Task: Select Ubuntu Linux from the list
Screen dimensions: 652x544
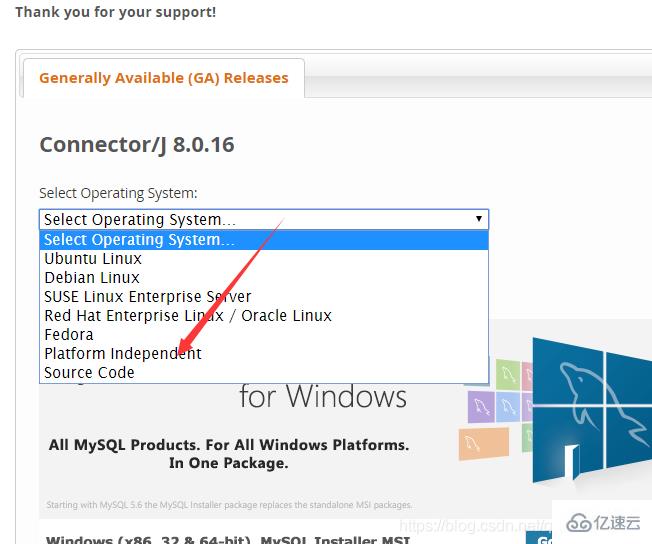Action: pos(264,259)
